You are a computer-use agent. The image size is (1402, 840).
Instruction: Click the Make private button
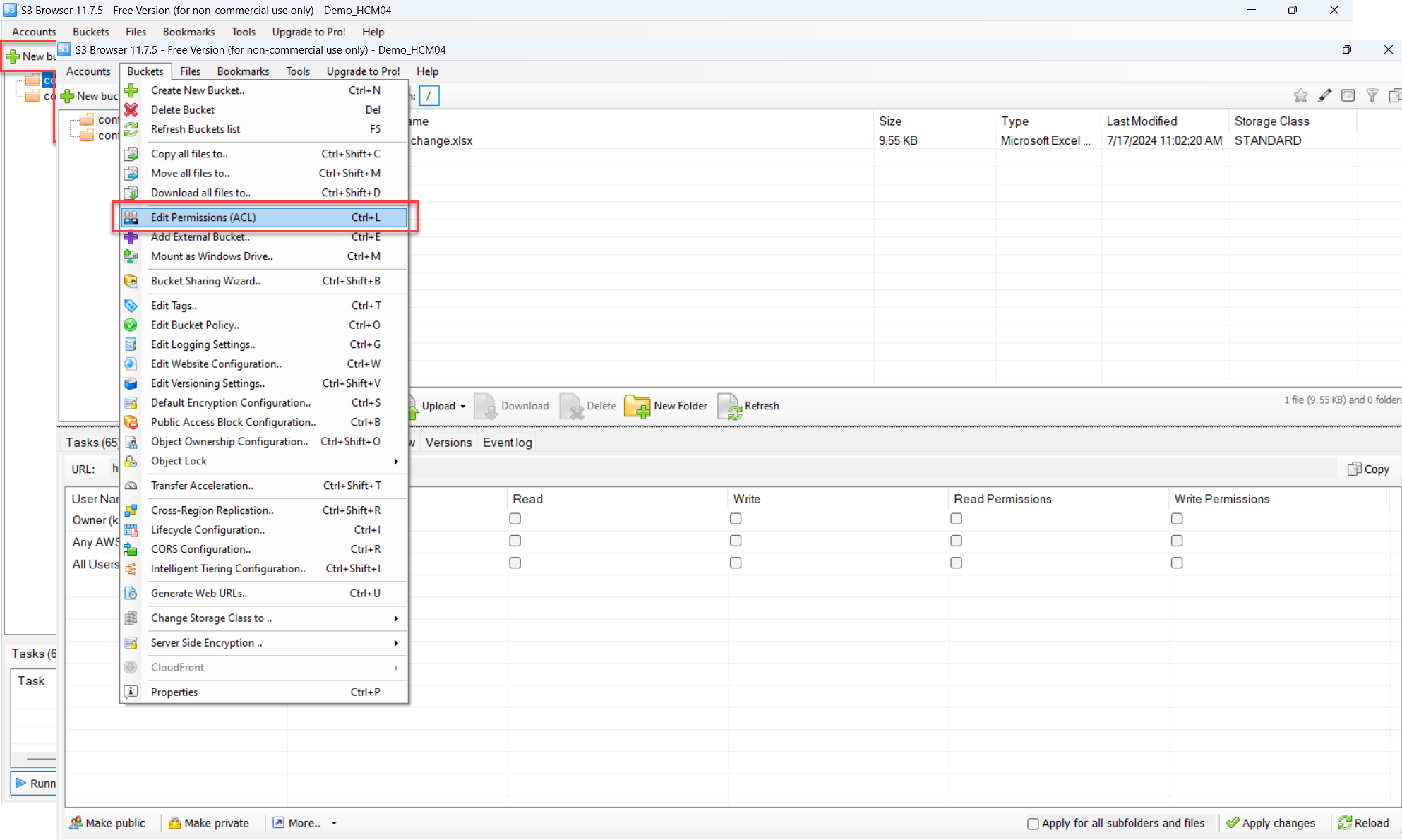[209, 823]
